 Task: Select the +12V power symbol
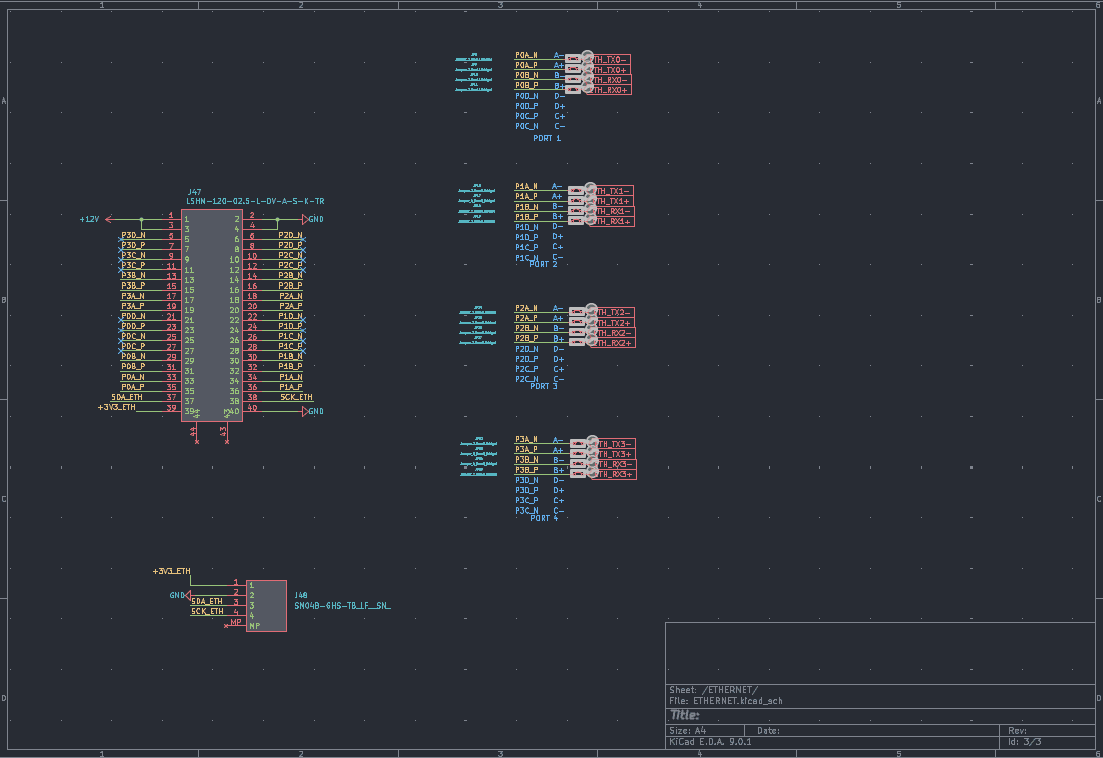[96, 219]
